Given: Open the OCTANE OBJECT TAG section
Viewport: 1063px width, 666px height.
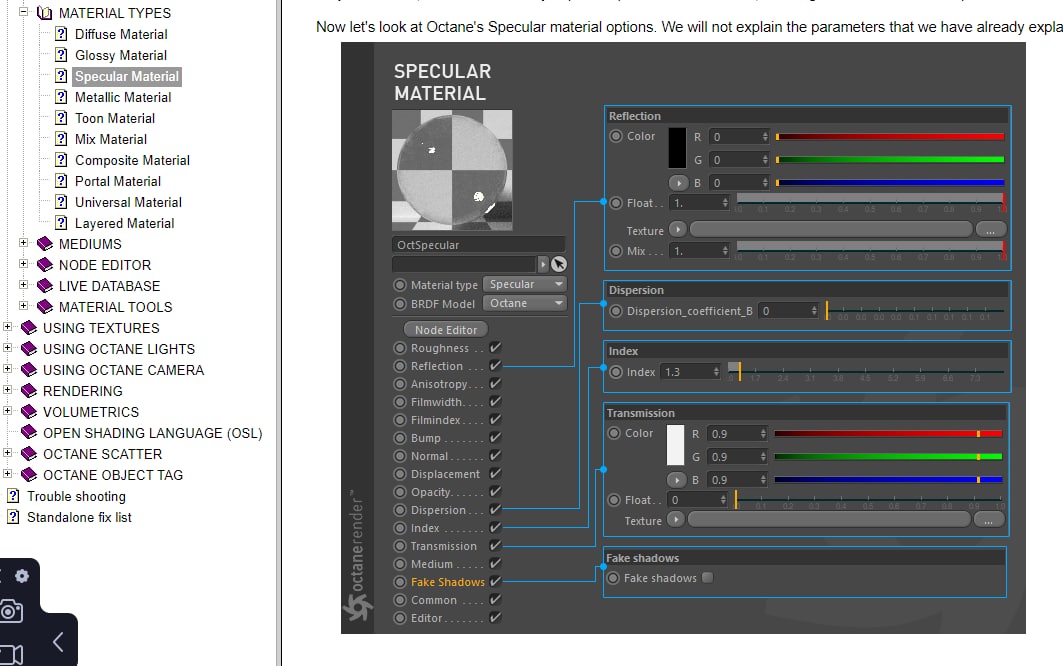Looking at the screenshot, I should [x=113, y=475].
